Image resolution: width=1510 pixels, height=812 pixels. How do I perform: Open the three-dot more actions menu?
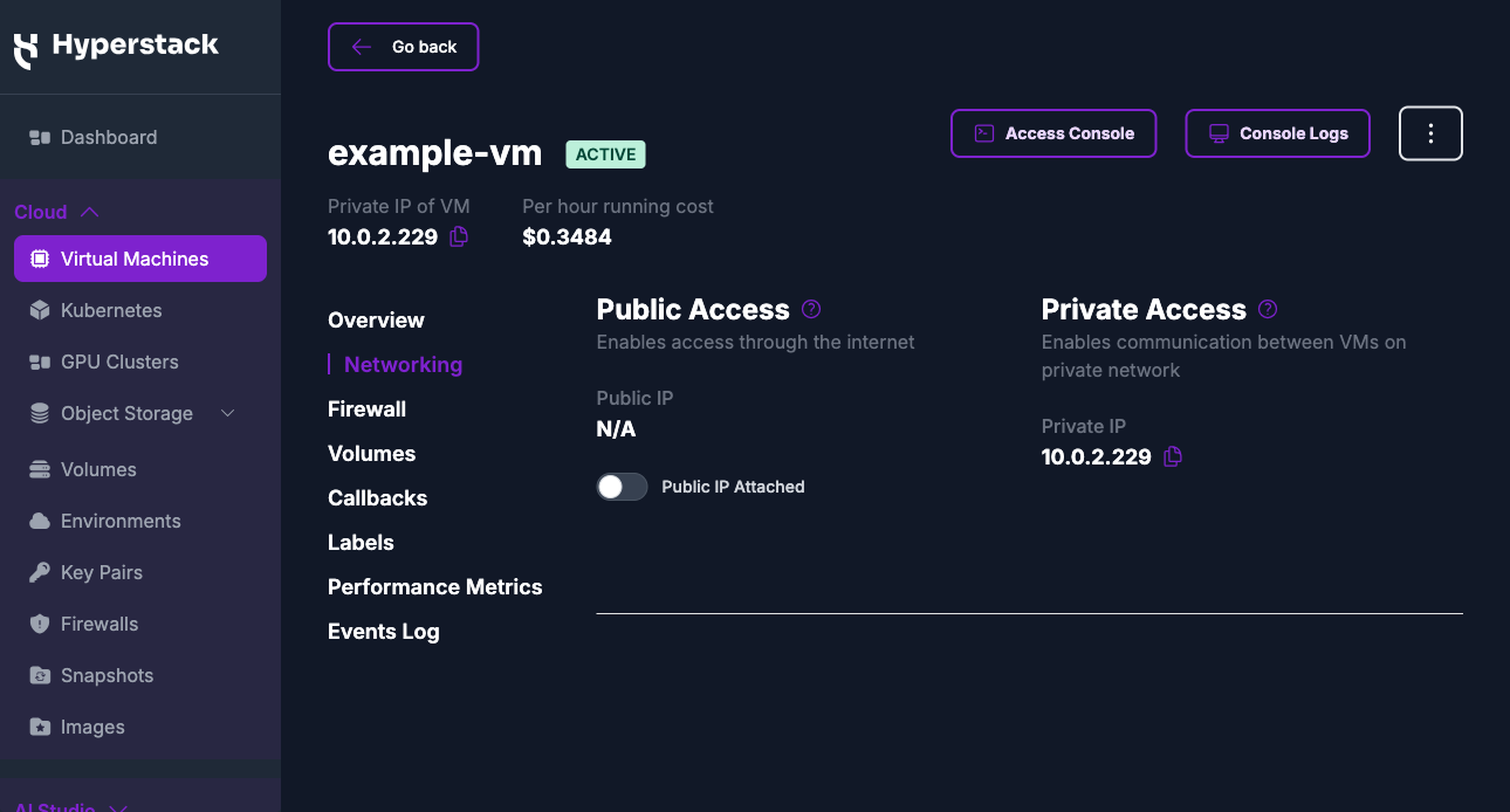click(x=1430, y=134)
